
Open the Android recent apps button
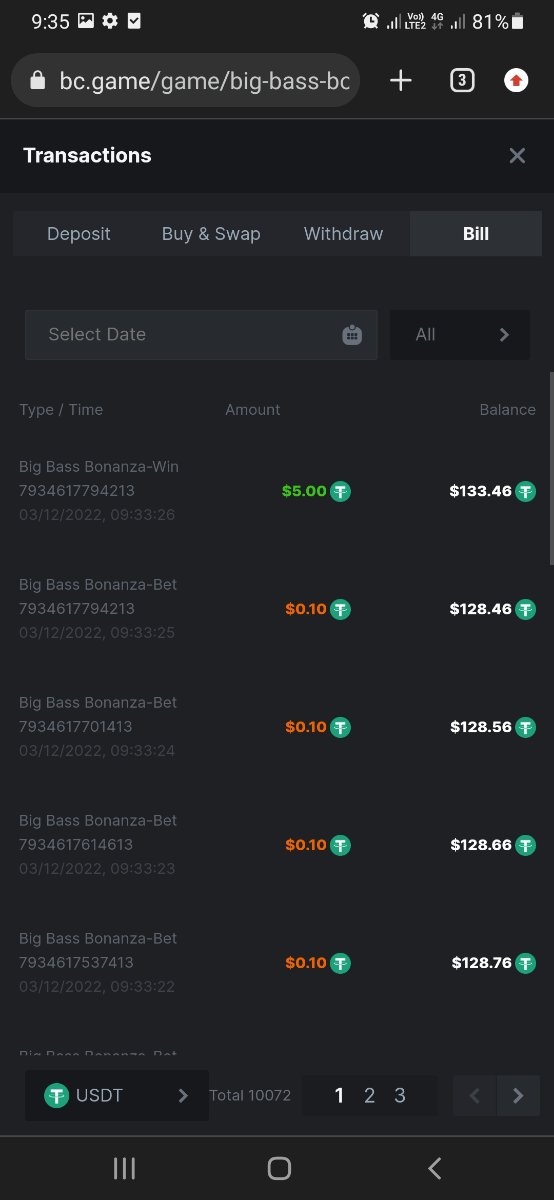124,1168
